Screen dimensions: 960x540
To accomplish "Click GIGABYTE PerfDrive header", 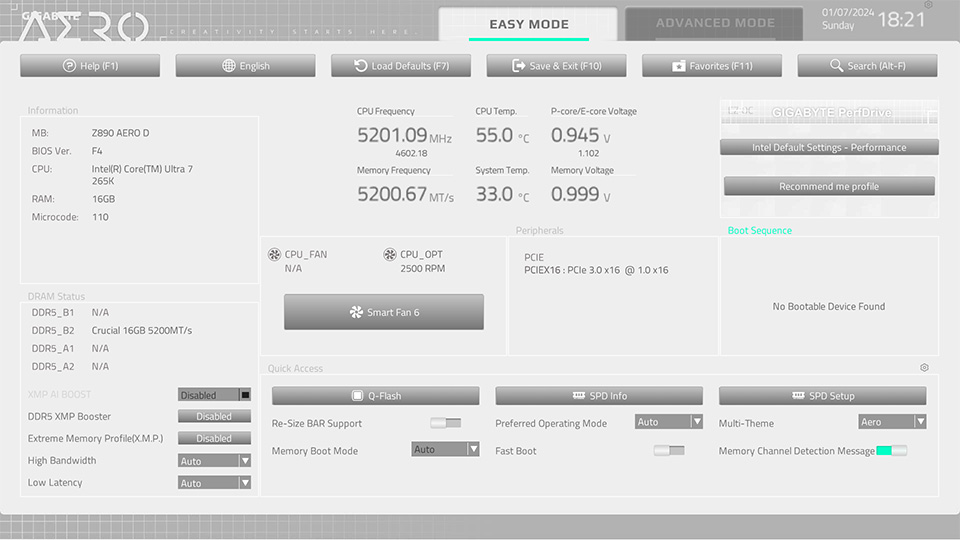I will pos(830,112).
